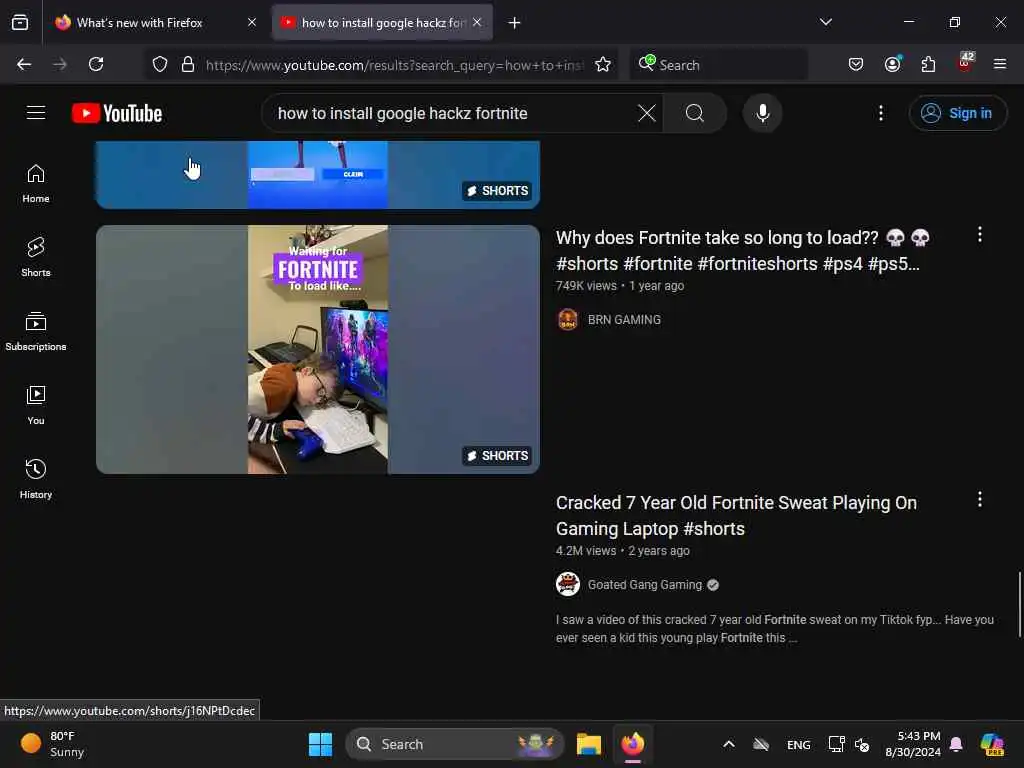1024x768 pixels.
Task: Click the muted volume tray icon
Action: 862,744
